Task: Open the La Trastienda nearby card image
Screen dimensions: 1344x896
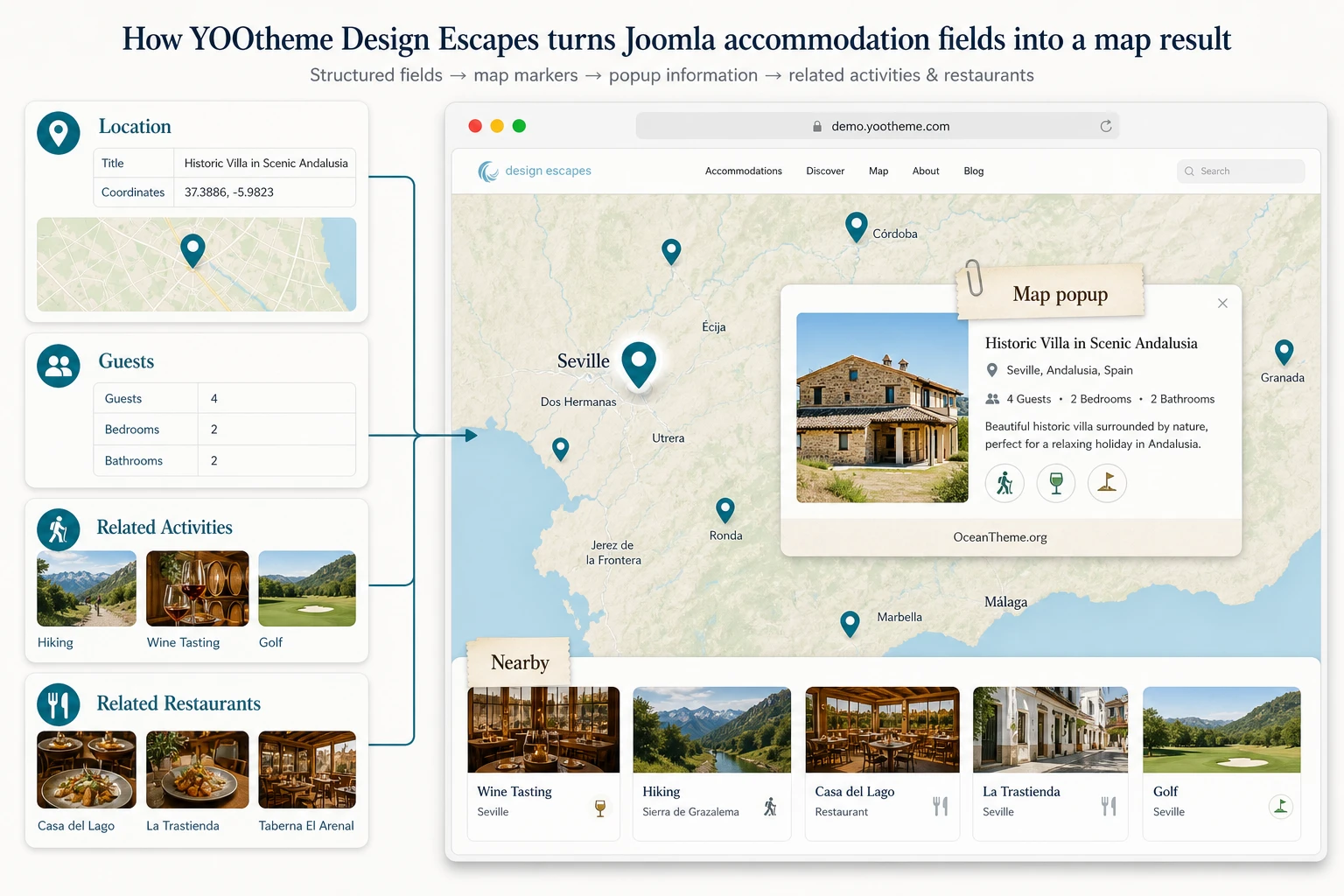Action: [x=1050, y=730]
